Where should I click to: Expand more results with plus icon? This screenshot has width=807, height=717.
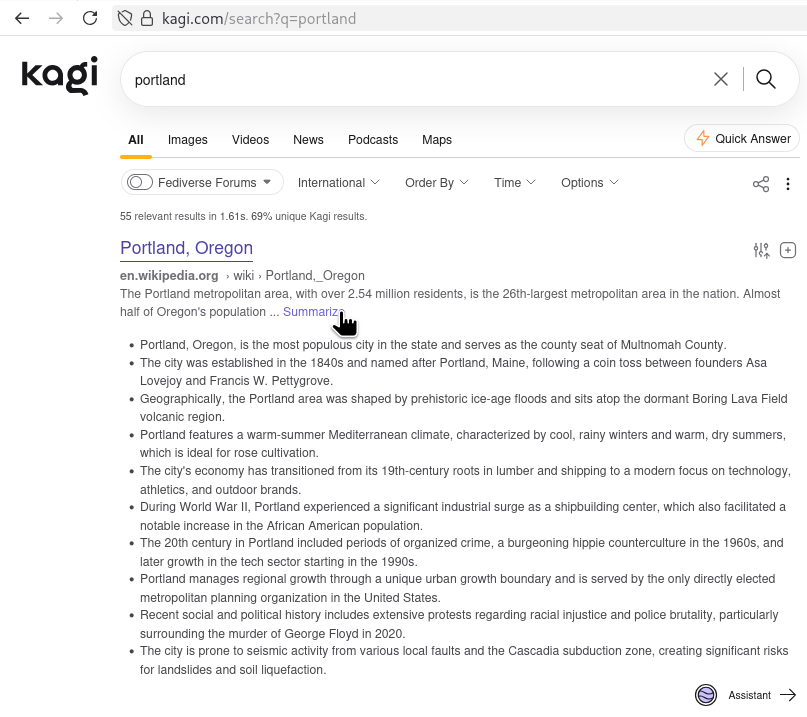(x=787, y=250)
